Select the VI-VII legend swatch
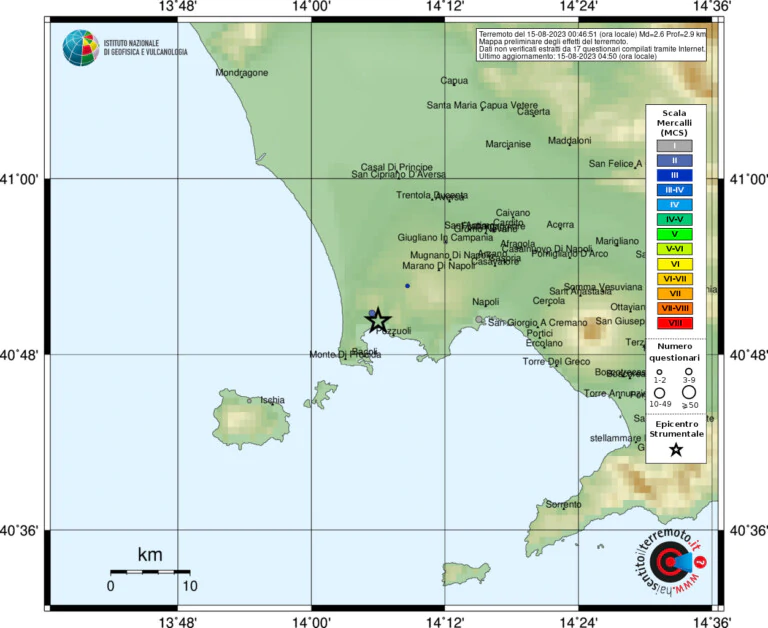 [674, 279]
